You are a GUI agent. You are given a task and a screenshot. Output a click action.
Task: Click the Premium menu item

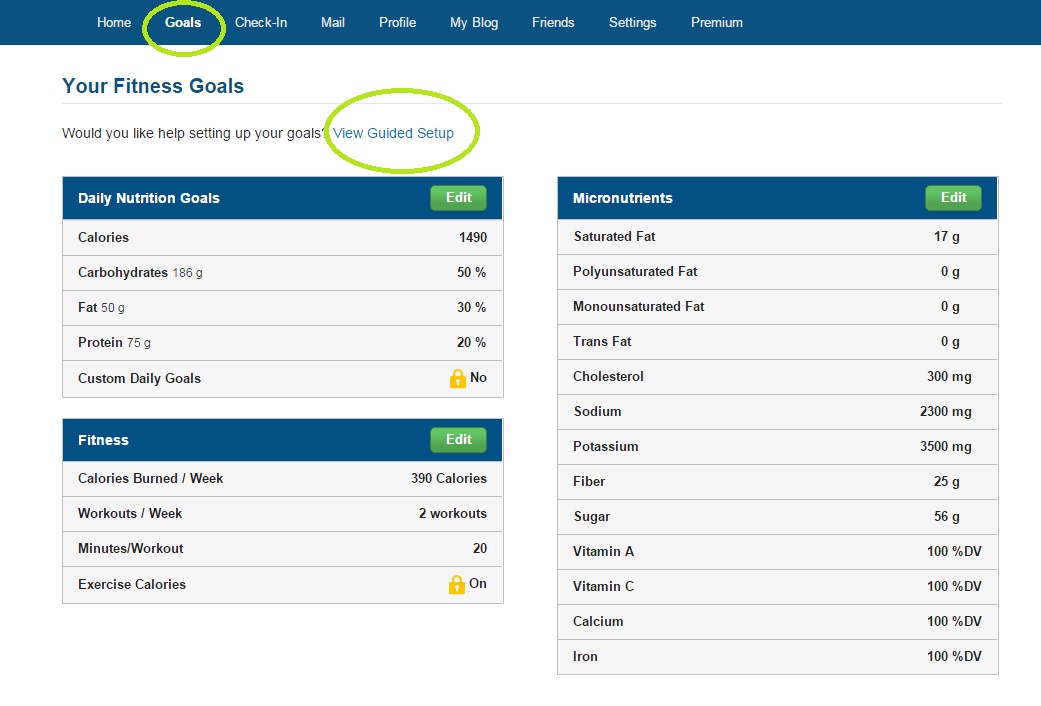coord(717,22)
